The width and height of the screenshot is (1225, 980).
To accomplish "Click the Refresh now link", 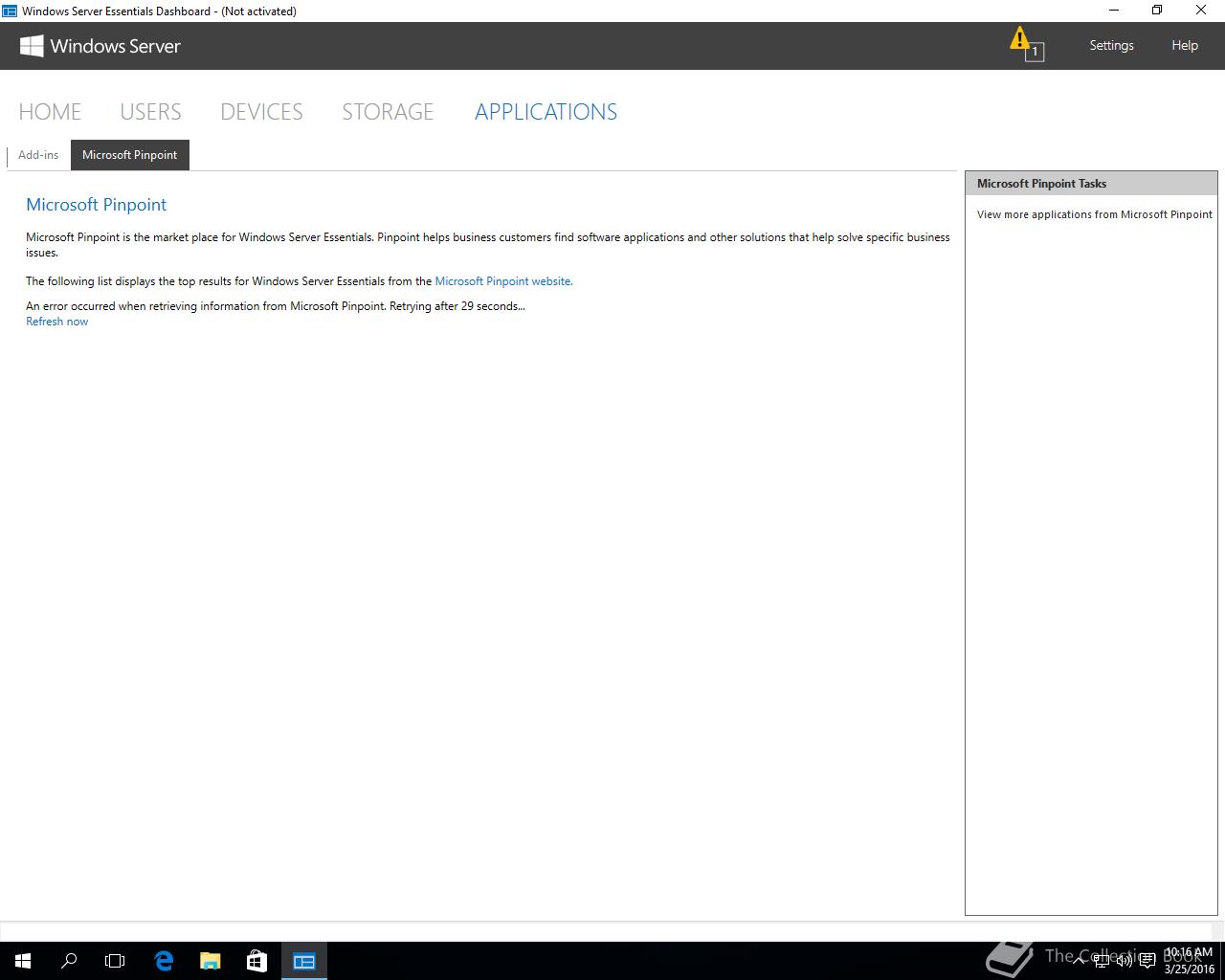I will point(57,322).
